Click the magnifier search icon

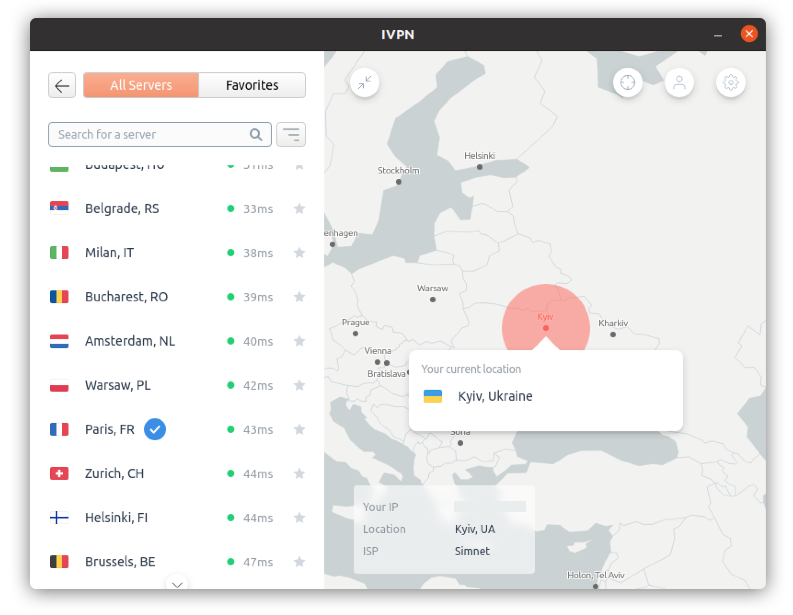tap(256, 135)
